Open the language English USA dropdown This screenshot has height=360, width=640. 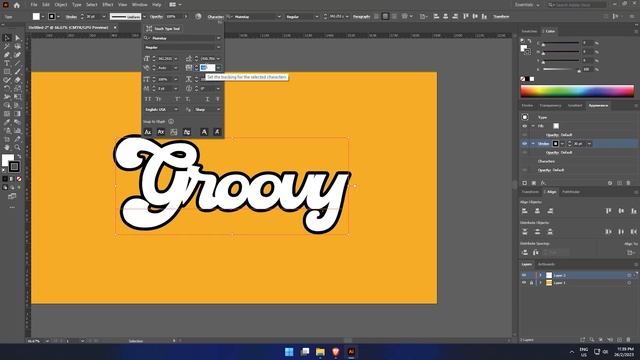coord(176,110)
